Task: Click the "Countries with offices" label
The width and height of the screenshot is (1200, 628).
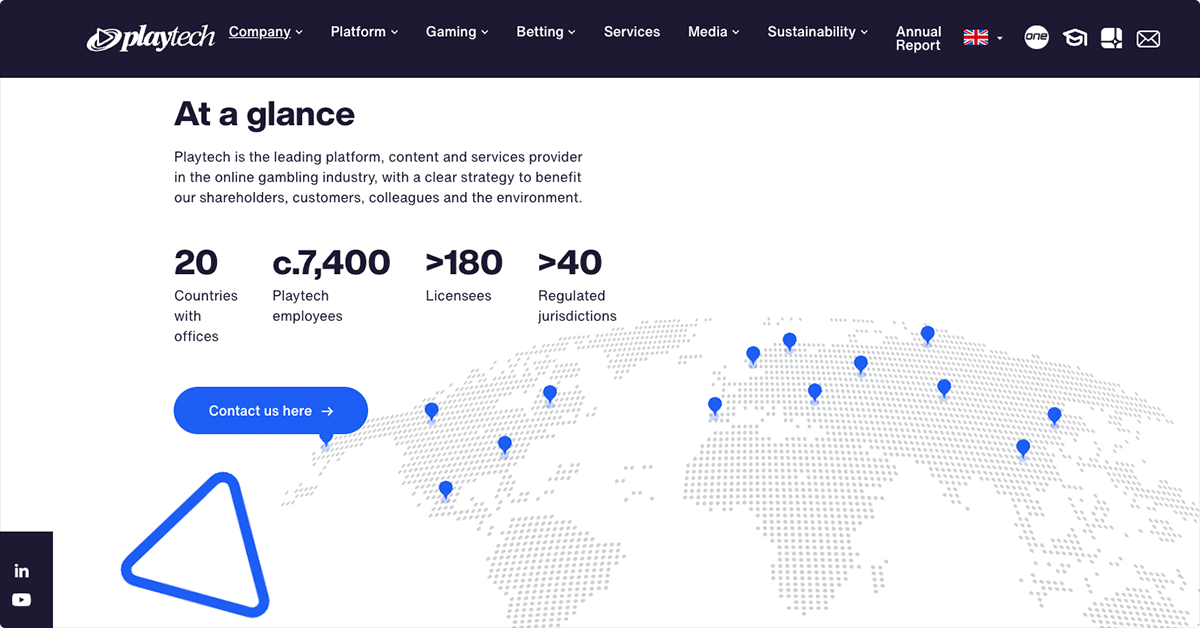Action: click(x=206, y=316)
